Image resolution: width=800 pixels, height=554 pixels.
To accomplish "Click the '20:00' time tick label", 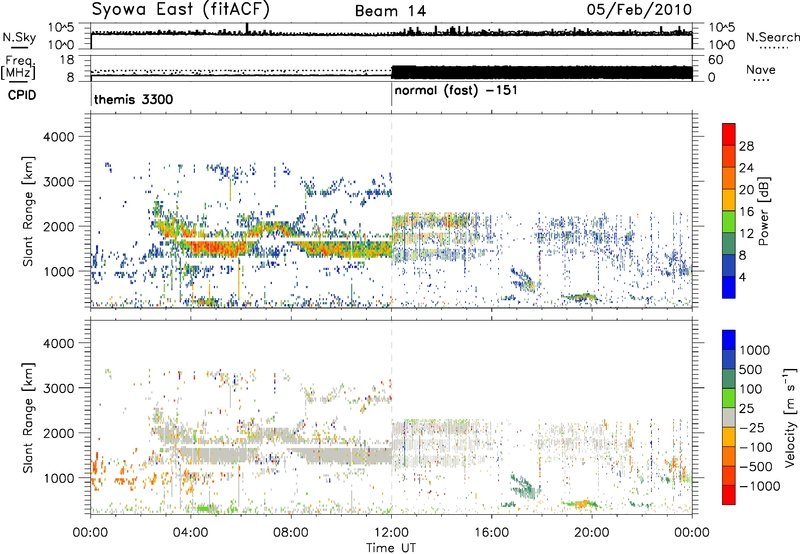I will [592, 533].
